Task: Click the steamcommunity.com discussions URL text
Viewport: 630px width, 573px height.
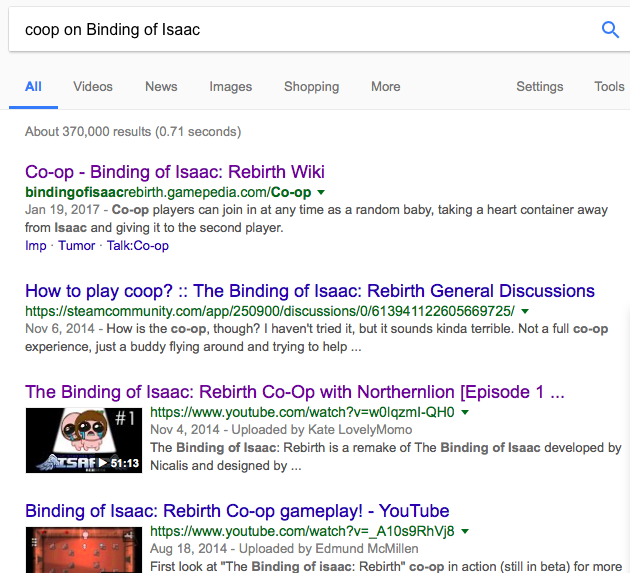Action: 270,311
